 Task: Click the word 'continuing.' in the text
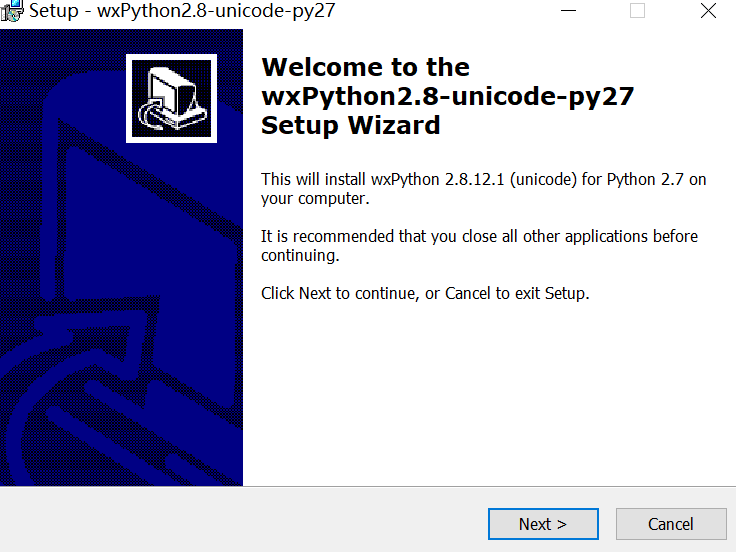300,255
